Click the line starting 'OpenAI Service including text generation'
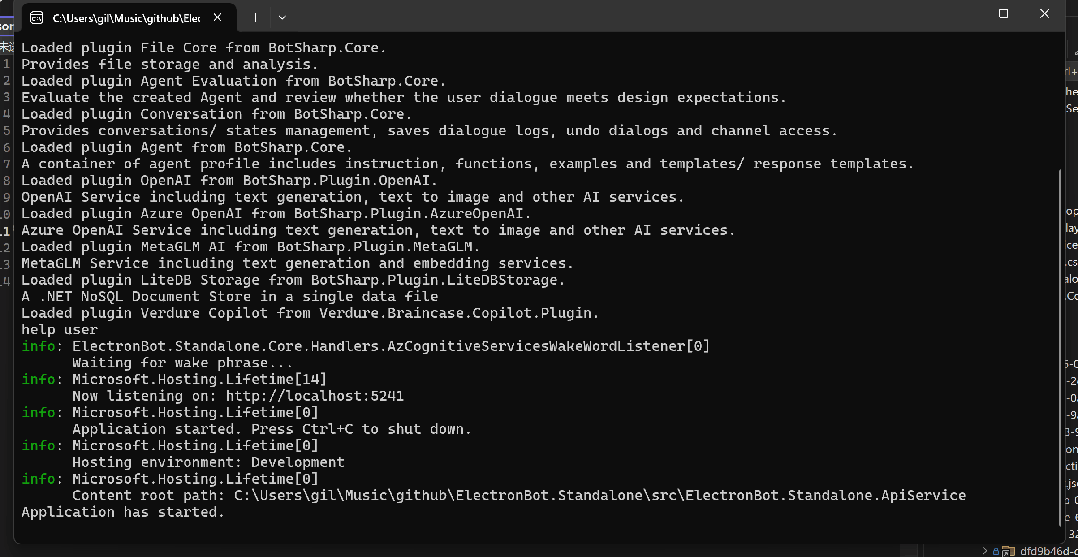Viewport: 1078px width, 557px height. [353, 197]
